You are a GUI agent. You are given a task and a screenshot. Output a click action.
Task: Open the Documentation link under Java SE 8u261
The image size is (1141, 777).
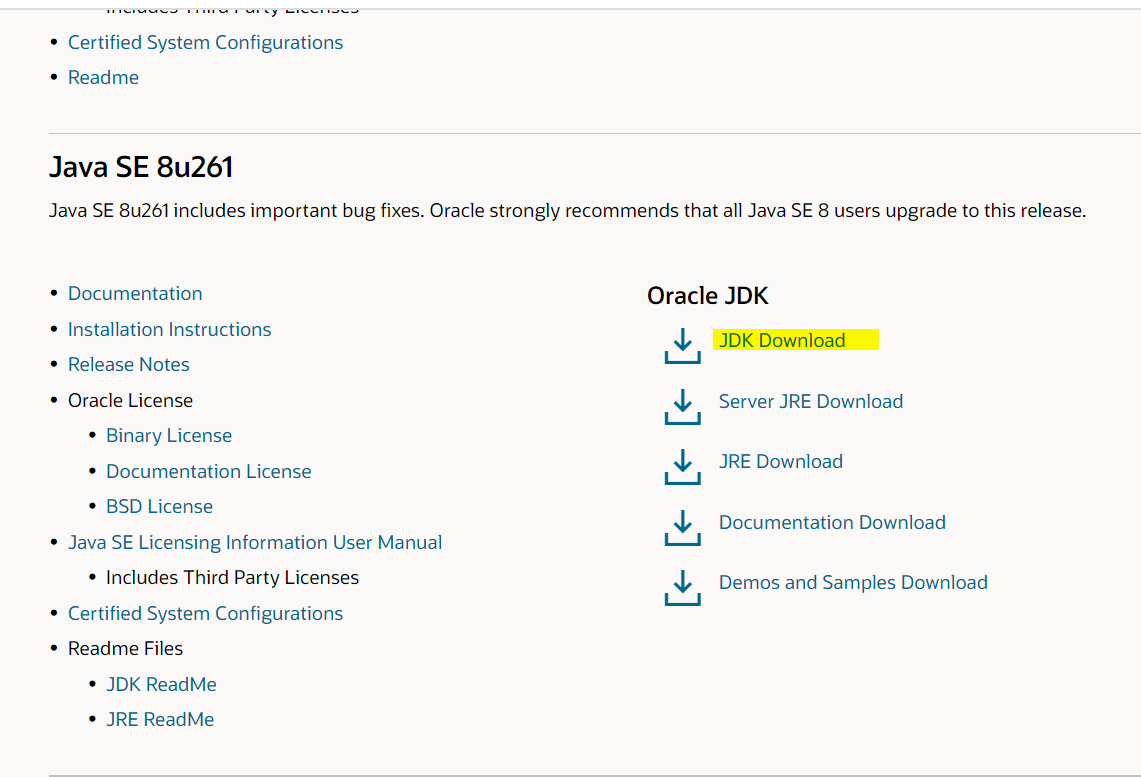pyautogui.click(x=135, y=293)
